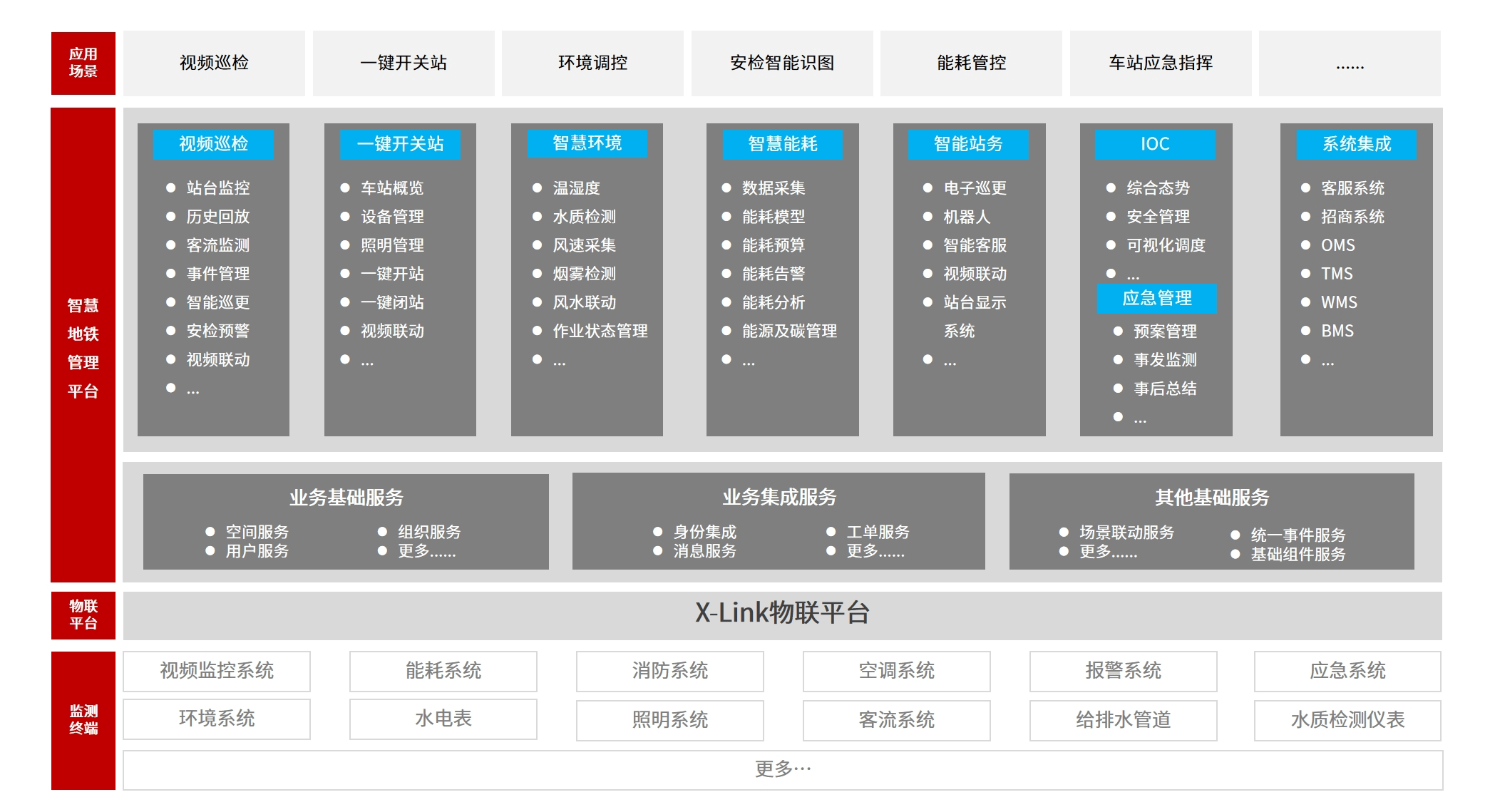Click the 照明管理 list item
1495x812 pixels.
pos(392,245)
